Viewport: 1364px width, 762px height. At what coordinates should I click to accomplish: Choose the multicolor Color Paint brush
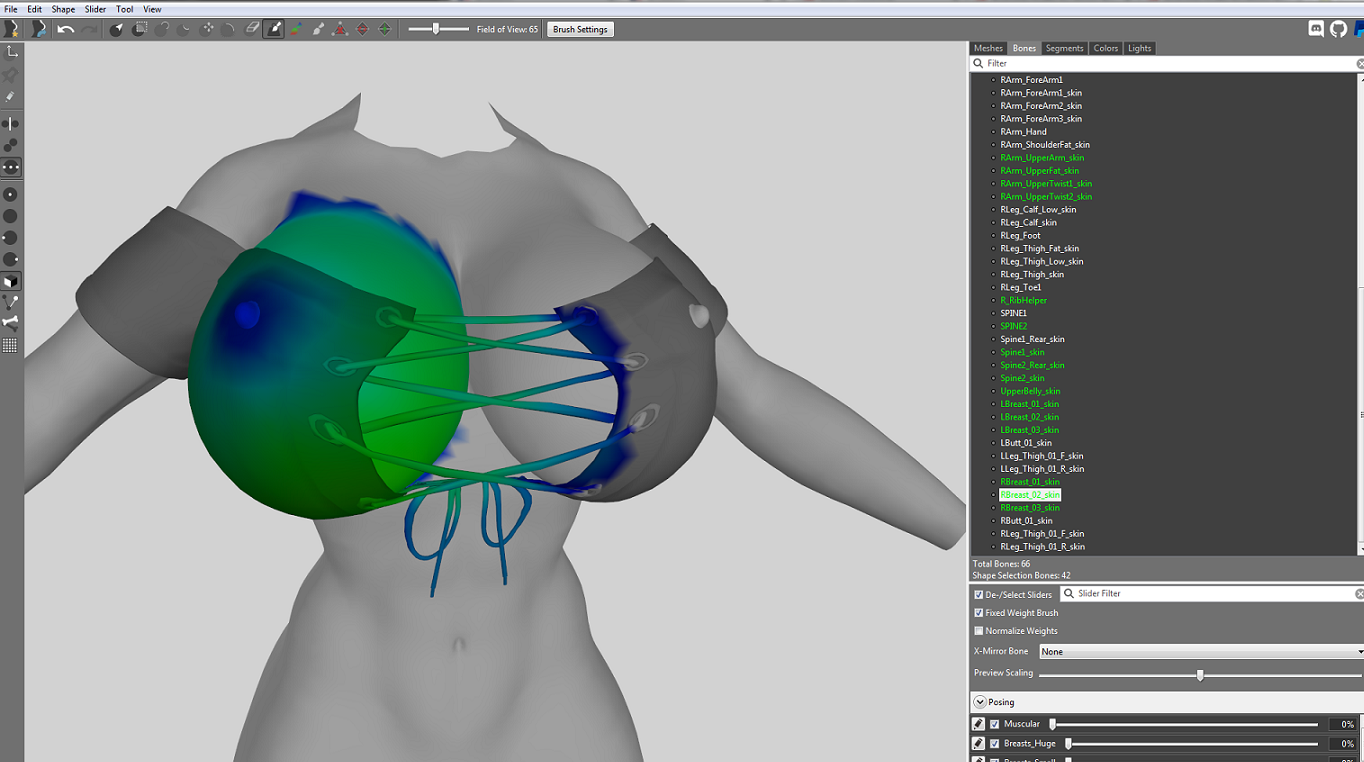point(296,29)
